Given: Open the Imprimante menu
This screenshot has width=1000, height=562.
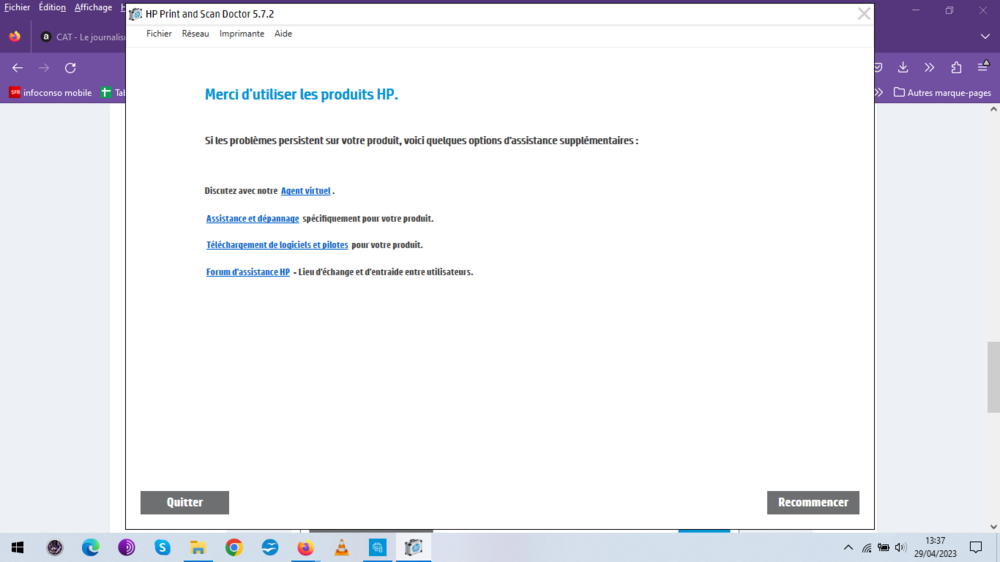Looking at the screenshot, I should click(x=242, y=34).
